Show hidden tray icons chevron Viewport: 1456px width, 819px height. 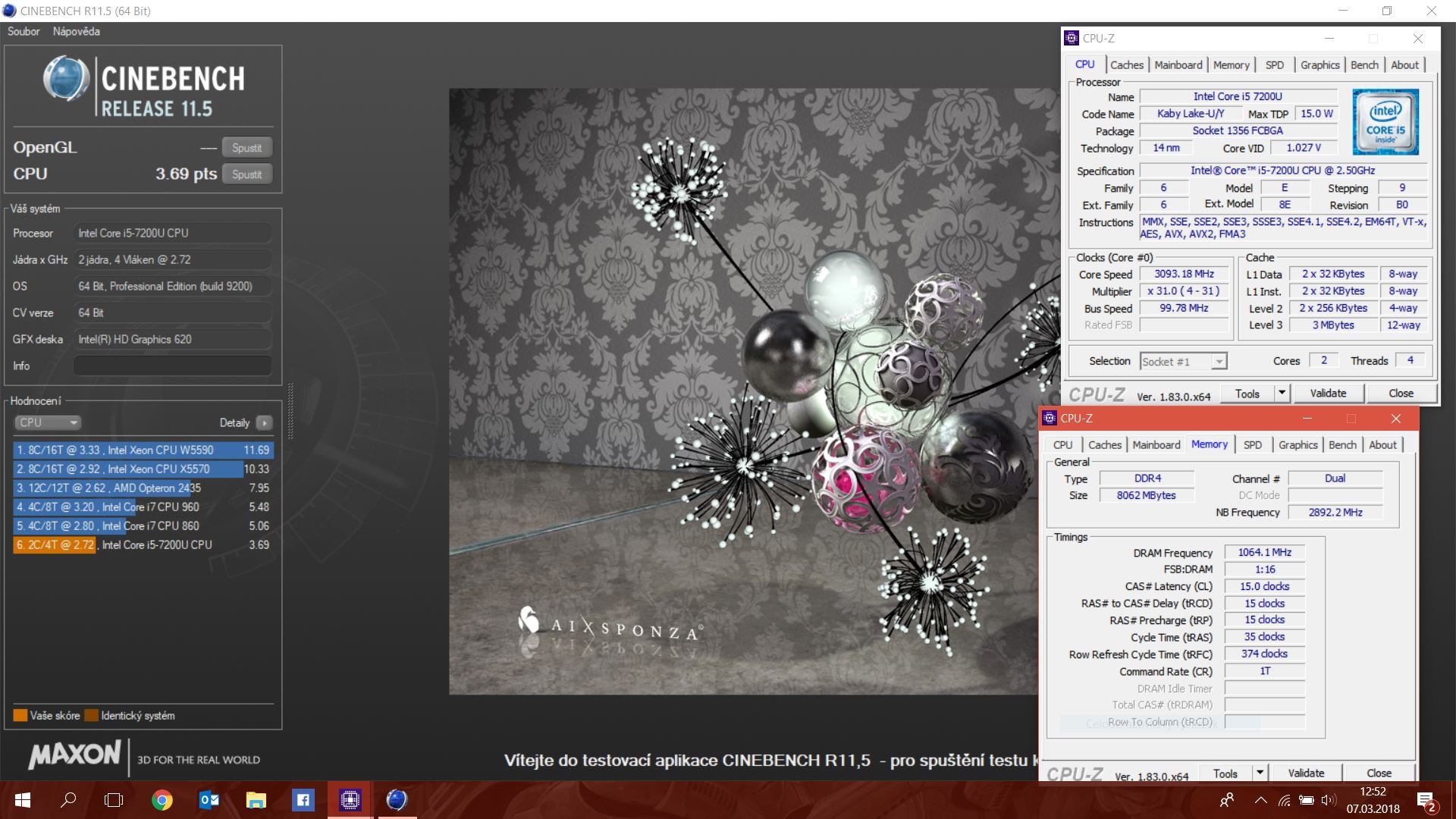[1260, 800]
